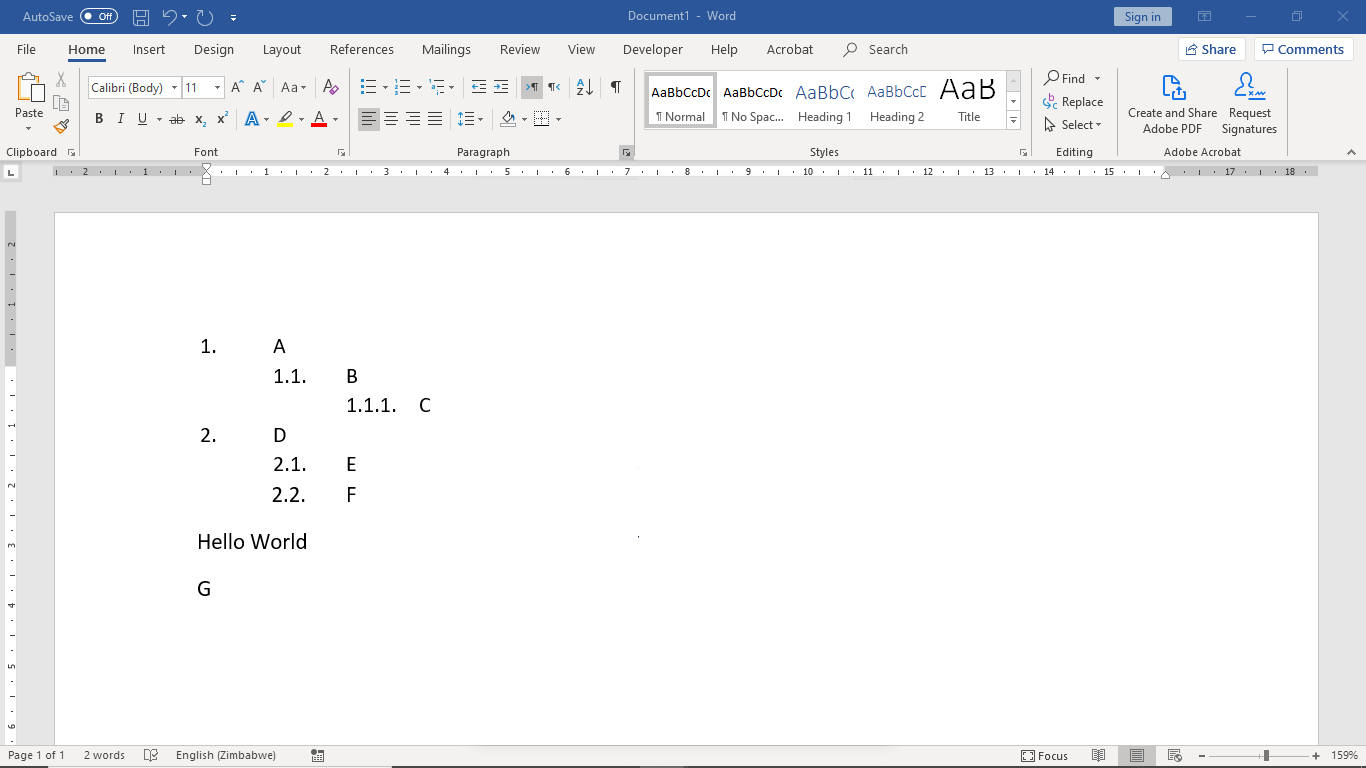Screen dimensions: 1366x768
Task: Toggle subscript formatting
Action: [x=201, y=119]
